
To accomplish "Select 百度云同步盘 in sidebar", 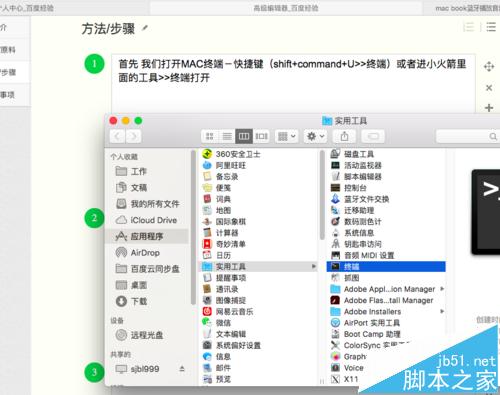I will tap(148, 269).
